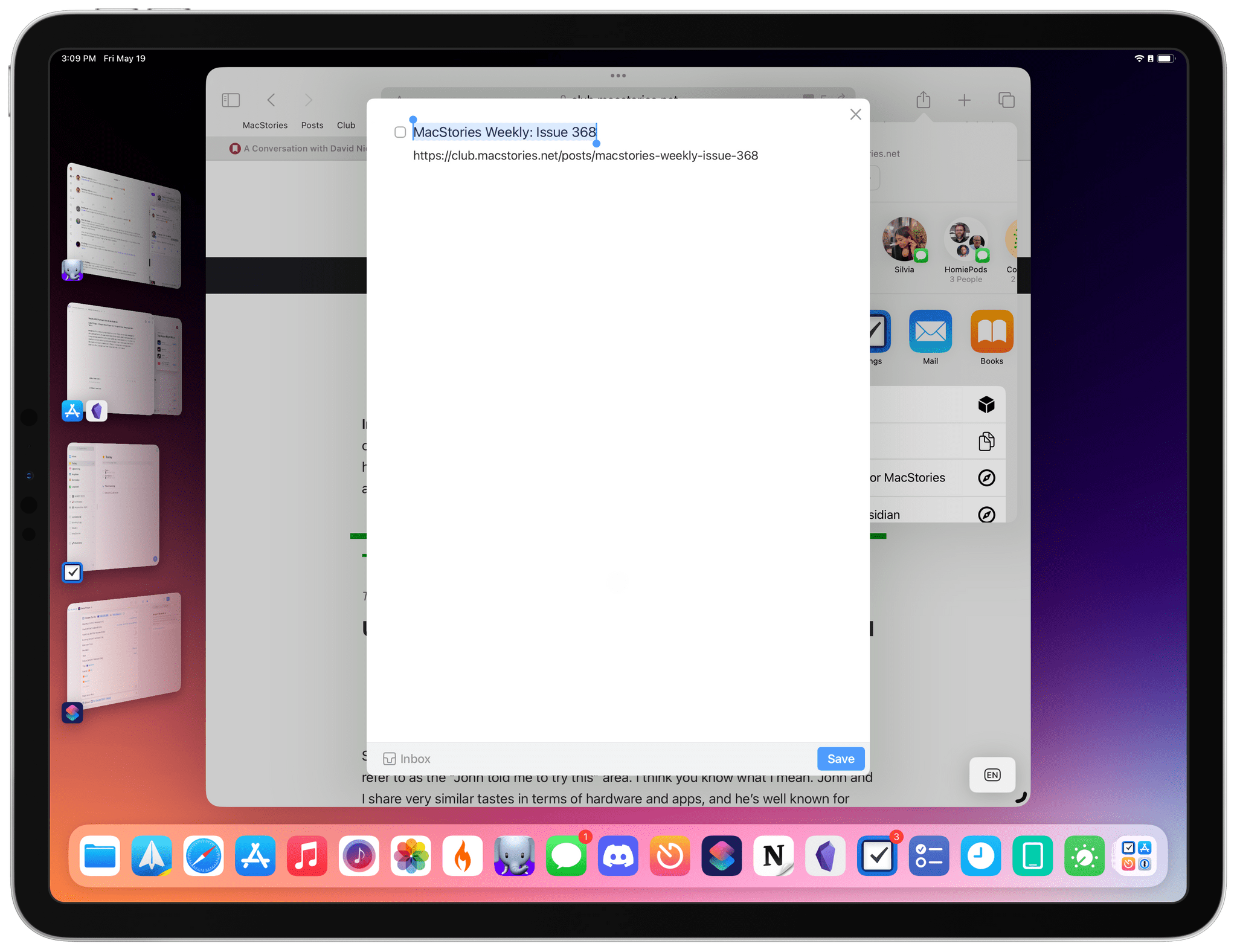Tap the Copy action in share sheet
The width and height of the screenshot is (1237, 952).
click(986, 442)
